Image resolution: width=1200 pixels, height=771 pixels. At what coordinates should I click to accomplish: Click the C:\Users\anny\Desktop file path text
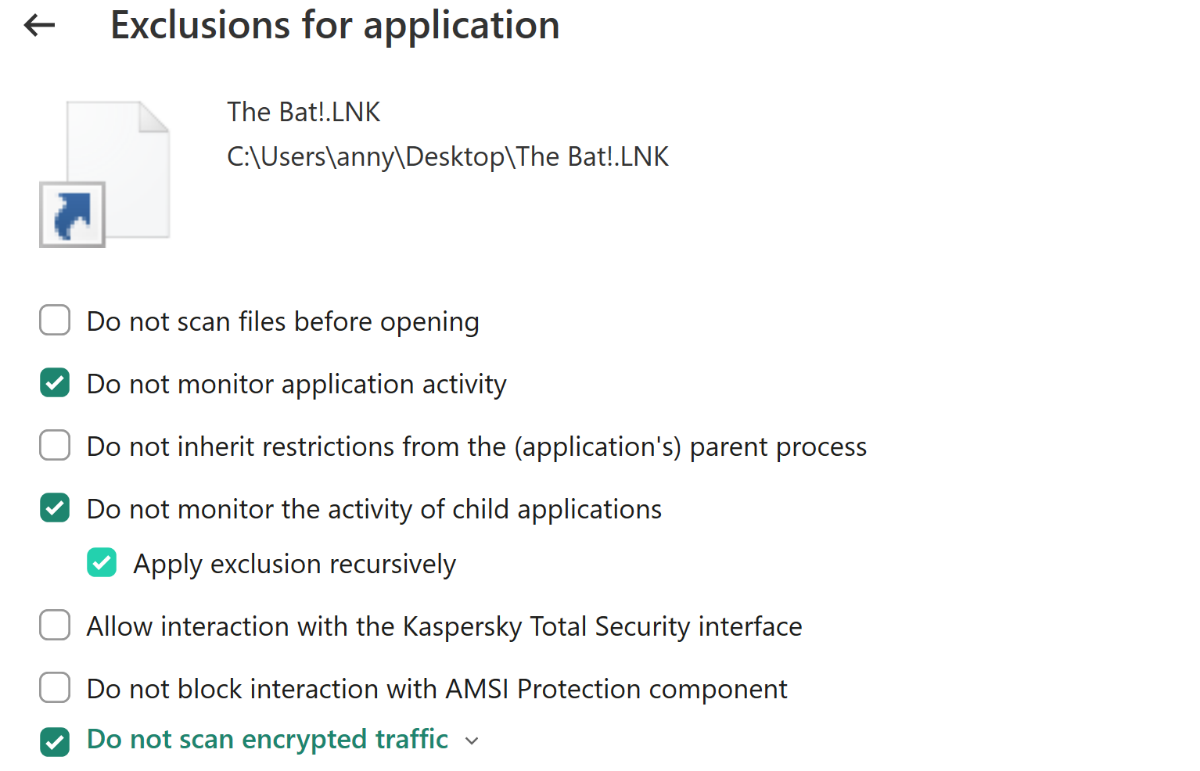(x=448, y=157)
